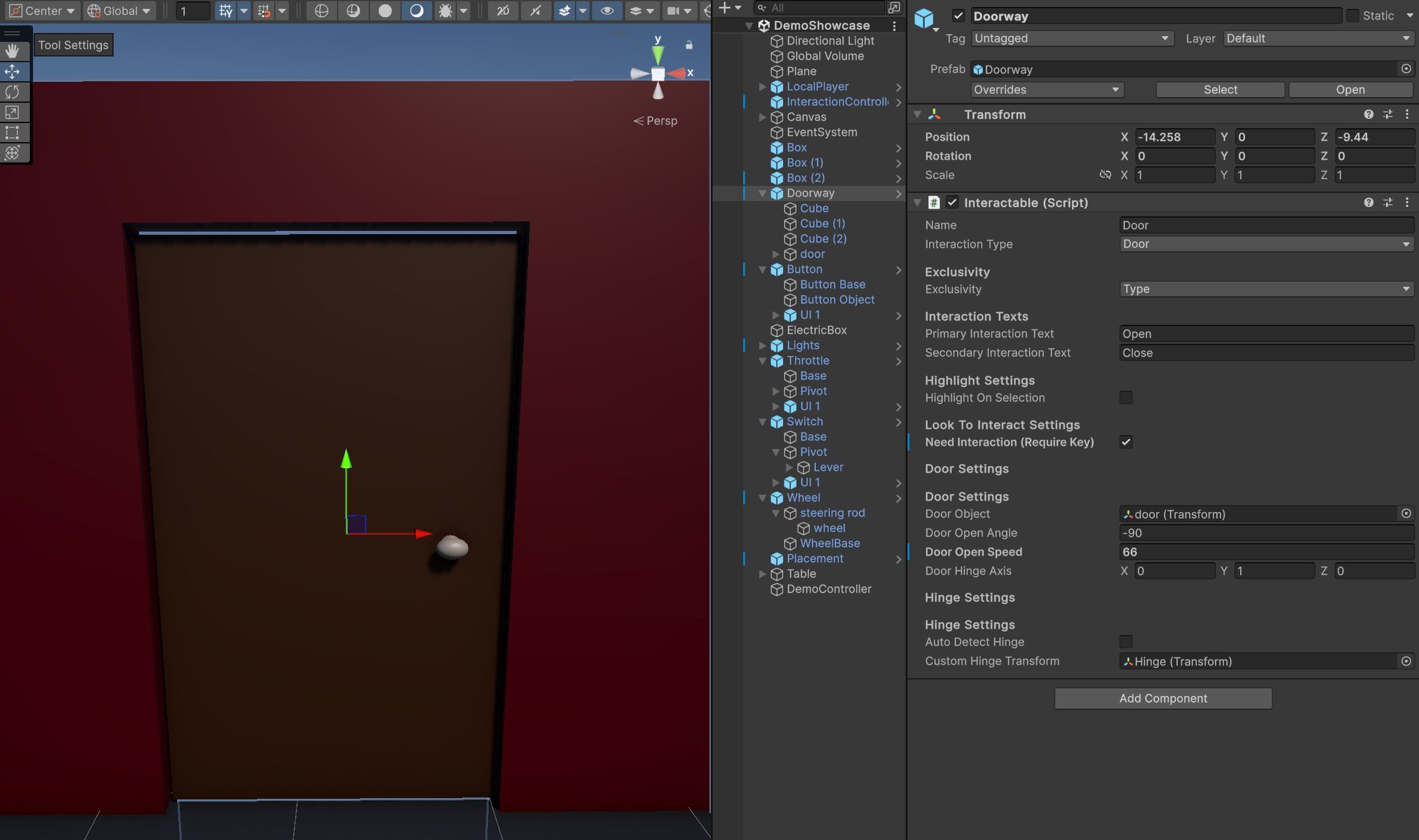Open the Center pivot mode dropdown
The width and height of the screenshot is (1419, 840).
pos(42,11)
